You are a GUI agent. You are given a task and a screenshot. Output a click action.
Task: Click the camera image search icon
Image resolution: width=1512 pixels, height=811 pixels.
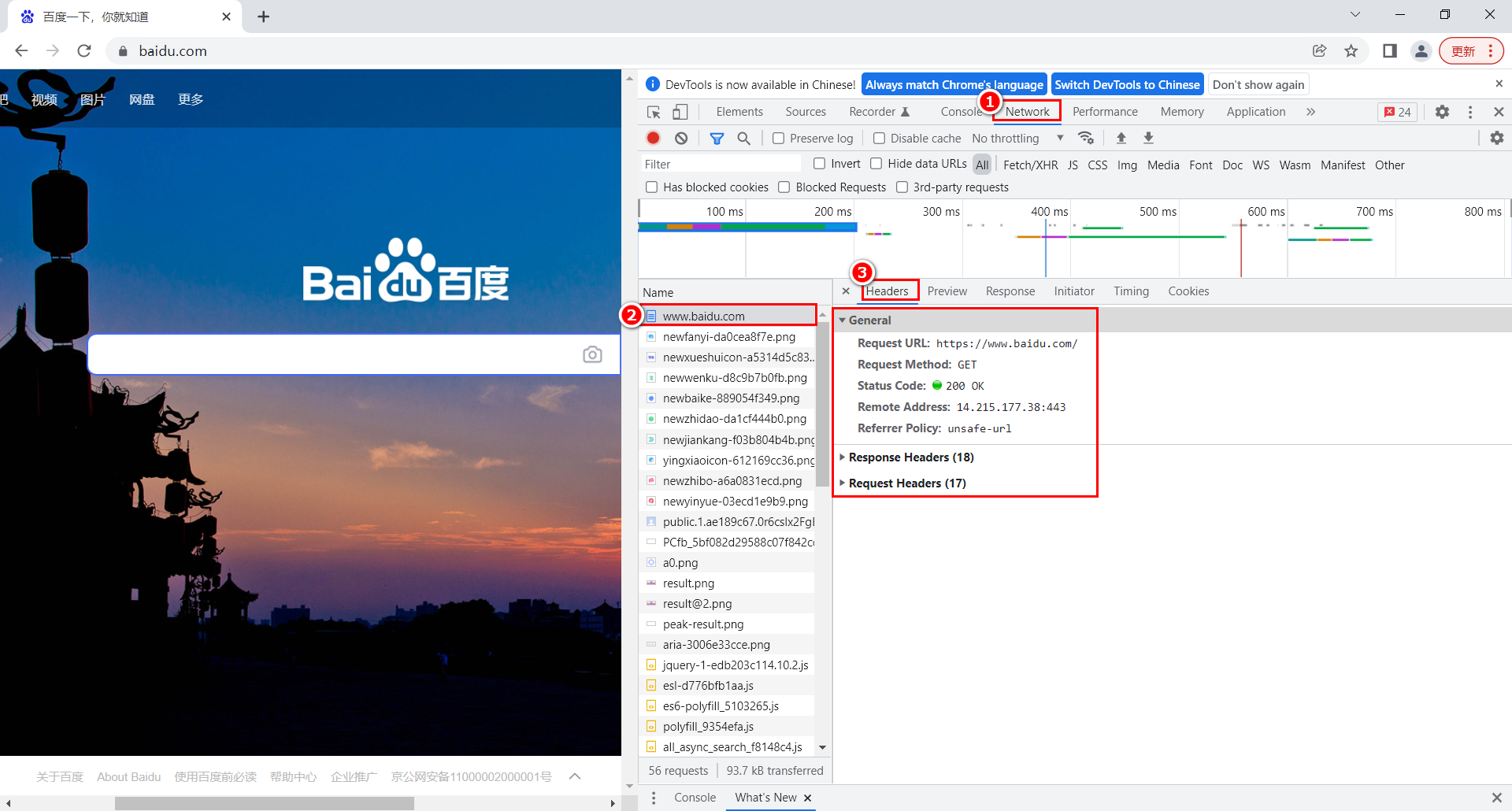(592, 354)
